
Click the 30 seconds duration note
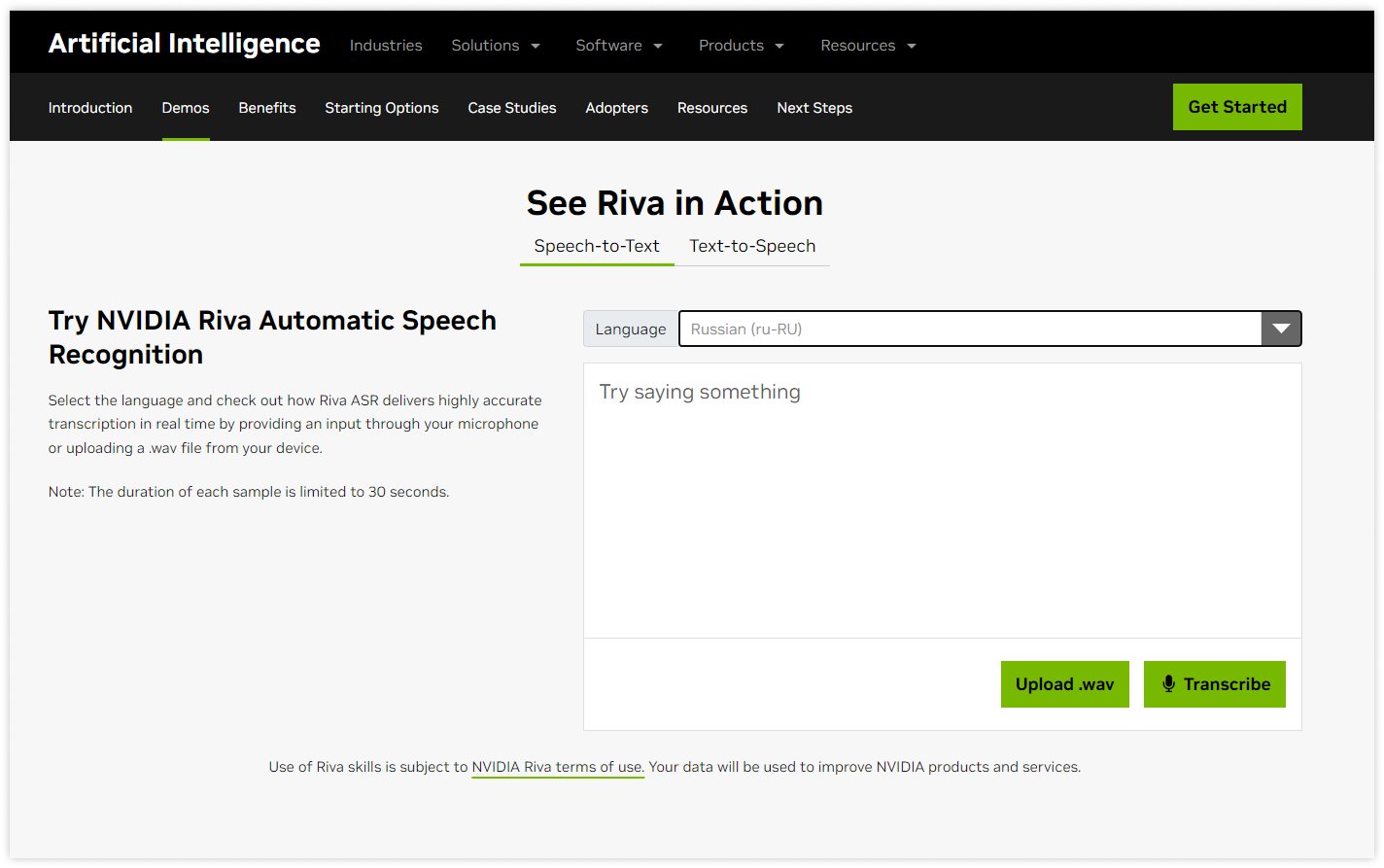pyautogui.click(x=249, y=492)
